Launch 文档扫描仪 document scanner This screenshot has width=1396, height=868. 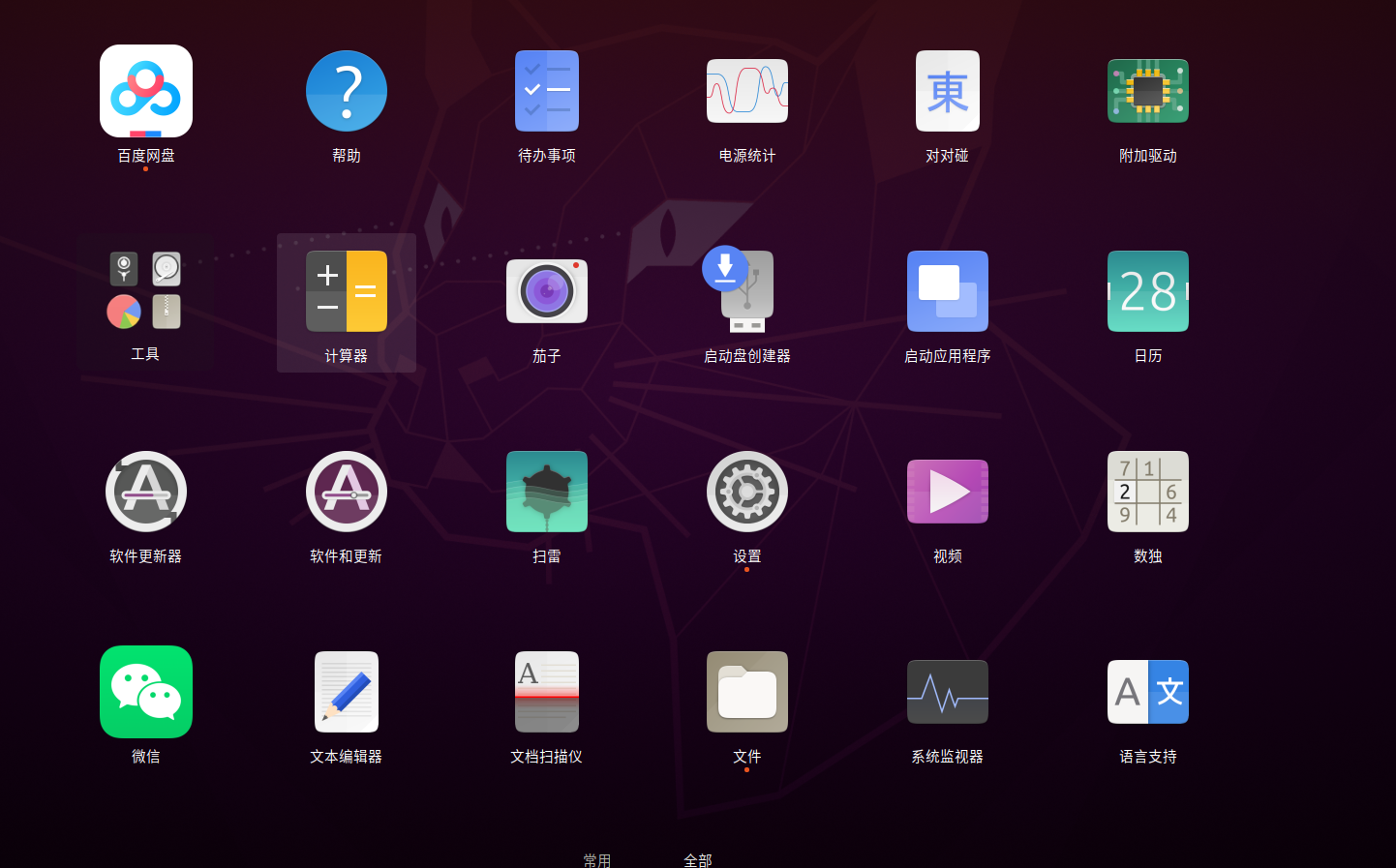coord(547,692)
